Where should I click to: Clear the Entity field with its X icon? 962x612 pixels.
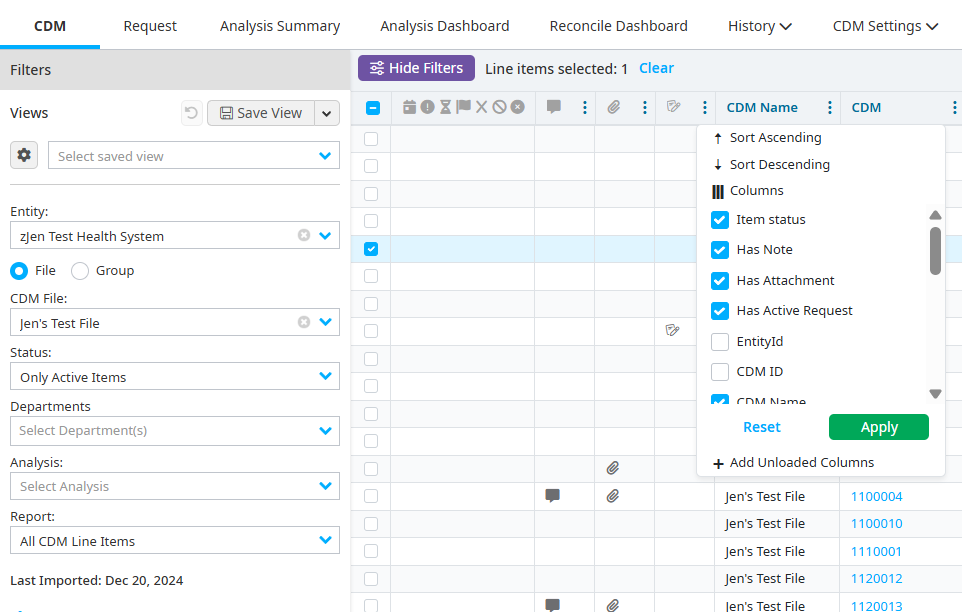point(304,236)
